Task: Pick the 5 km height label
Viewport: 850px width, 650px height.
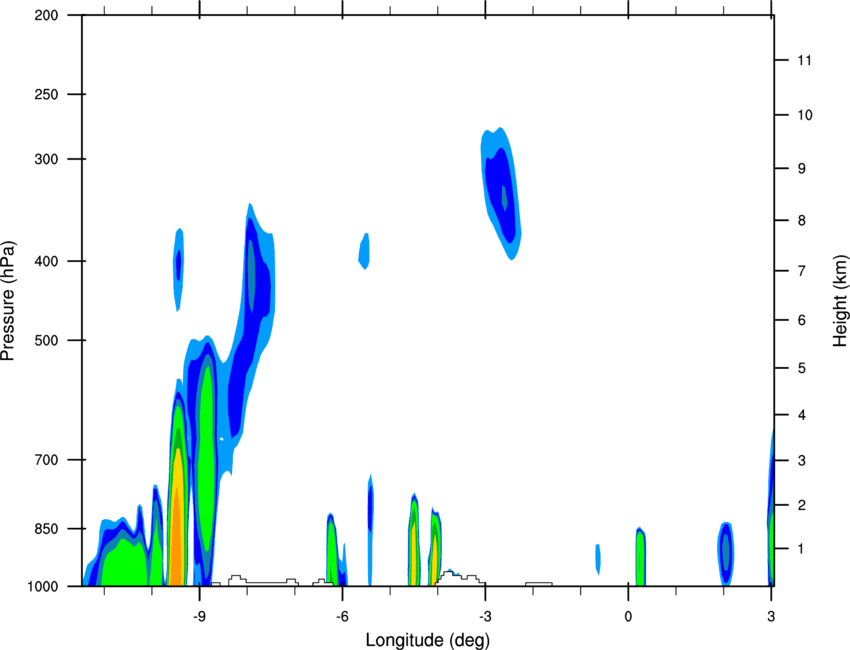Action: click(x=801, y=369)
